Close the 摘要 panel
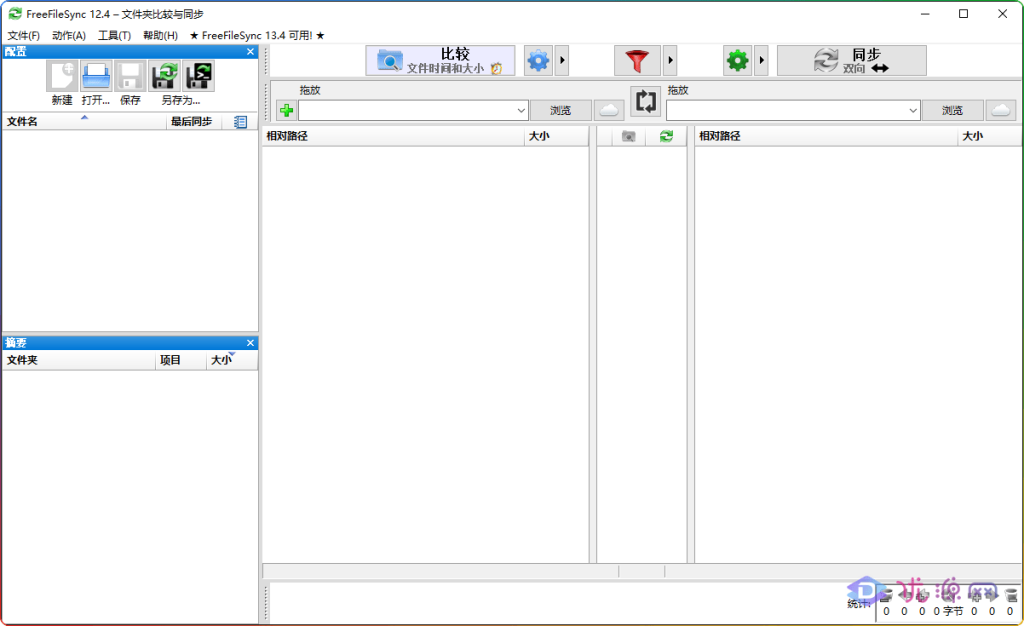 pos(250,343)
